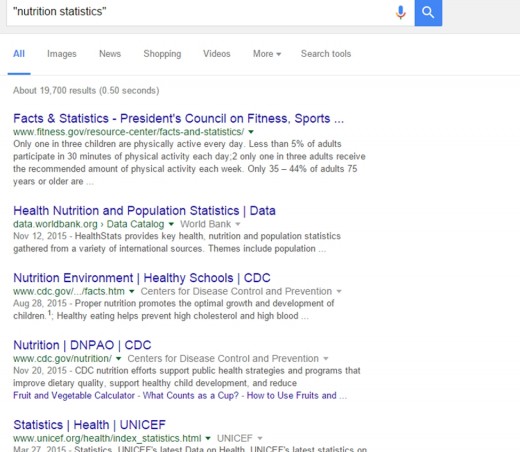Select the All results tab
Image resolution: width=520 pixels, height=452 pixels.
click(19, 54)
